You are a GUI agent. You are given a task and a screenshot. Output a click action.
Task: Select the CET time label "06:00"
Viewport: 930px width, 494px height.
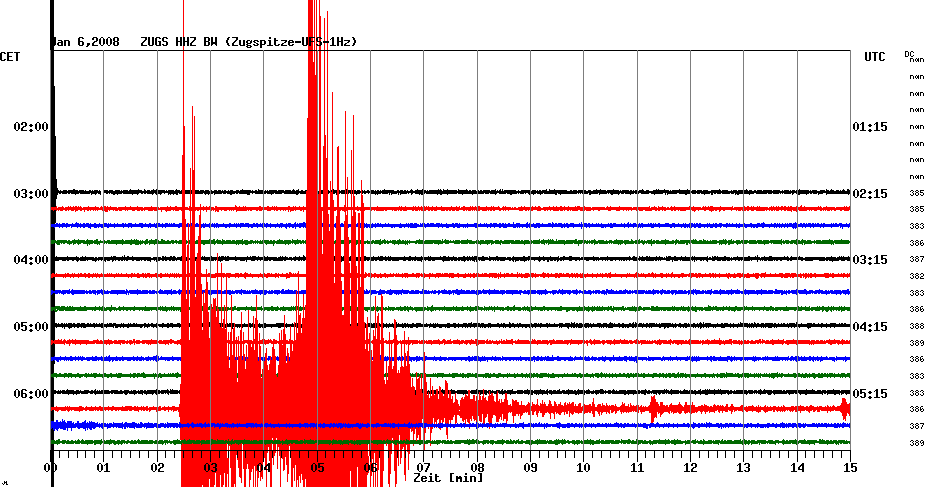pos(31,394)
